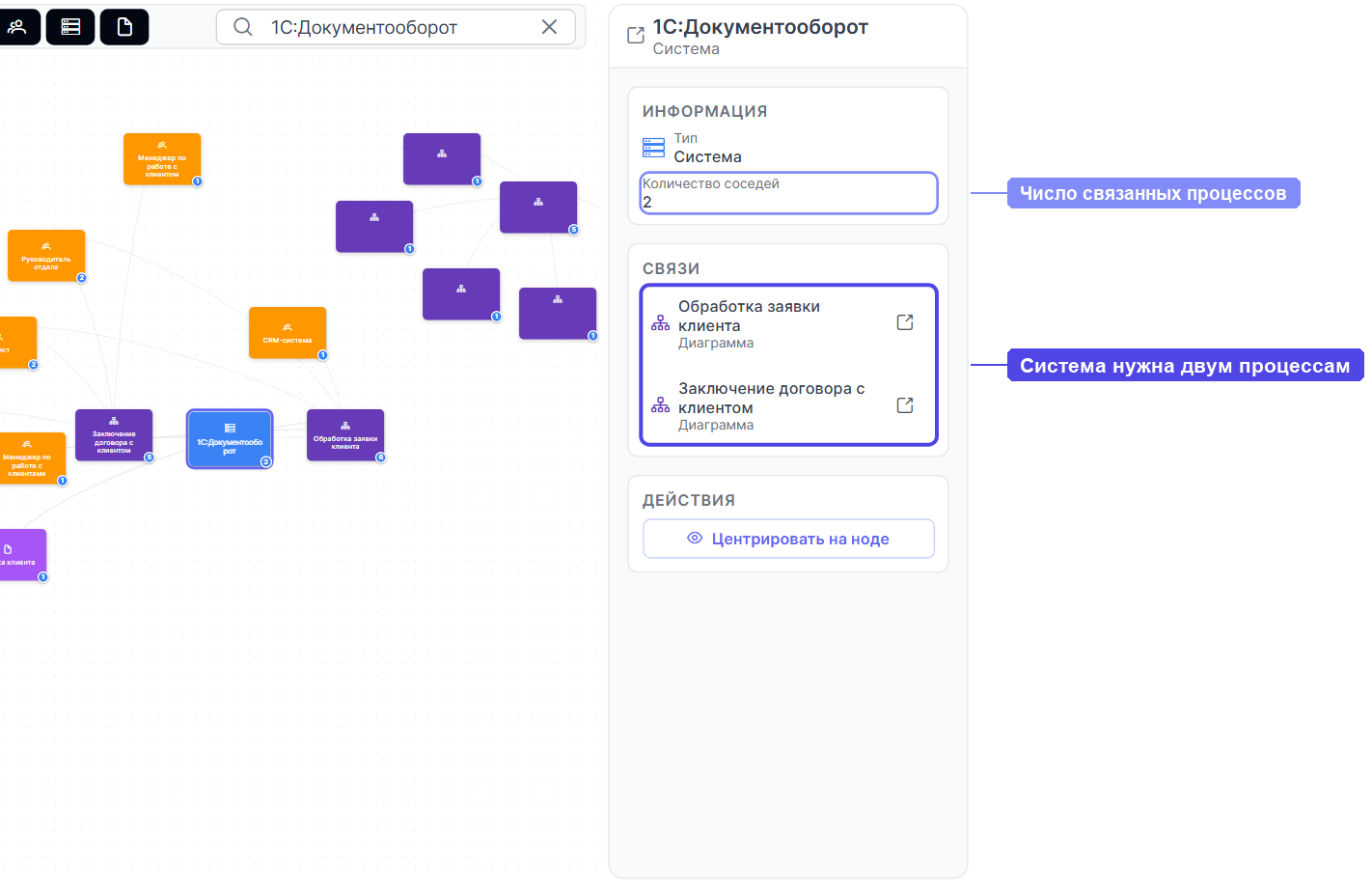Toggle the documents filter icon in the toolbar
1372x888 pixels.
(124, 27)
